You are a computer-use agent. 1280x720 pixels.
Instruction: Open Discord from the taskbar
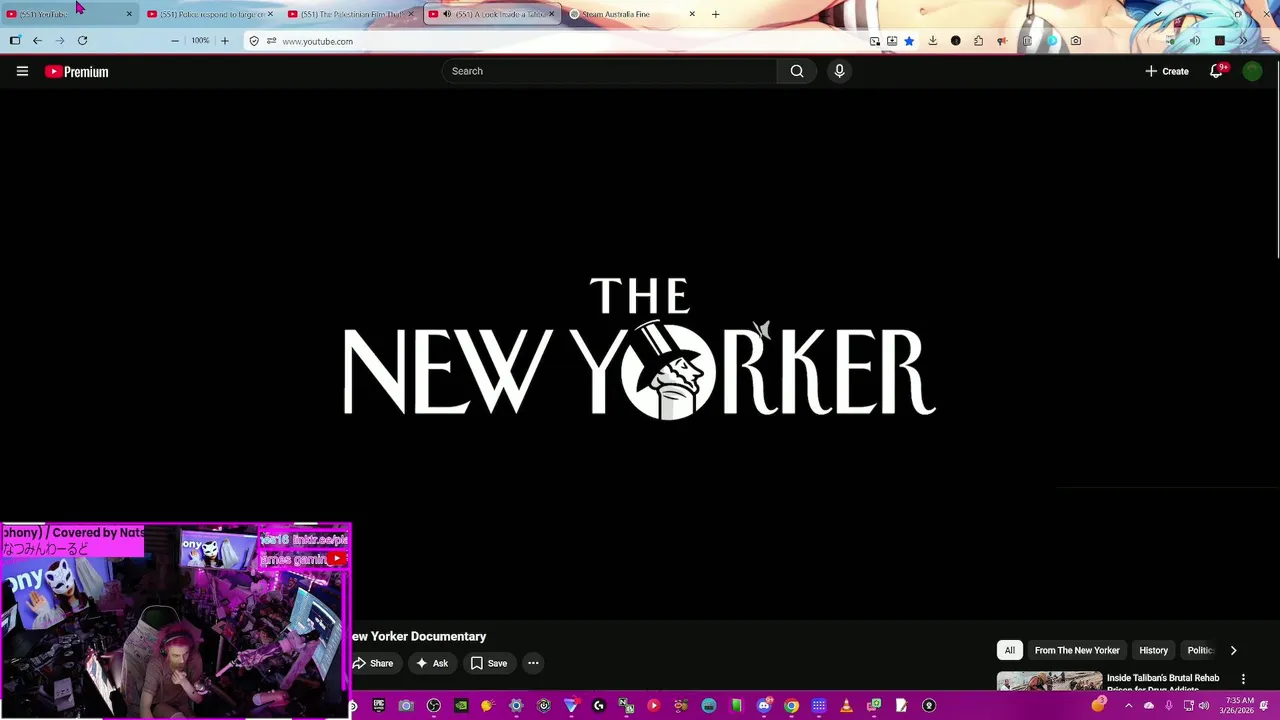click(764, 706)
